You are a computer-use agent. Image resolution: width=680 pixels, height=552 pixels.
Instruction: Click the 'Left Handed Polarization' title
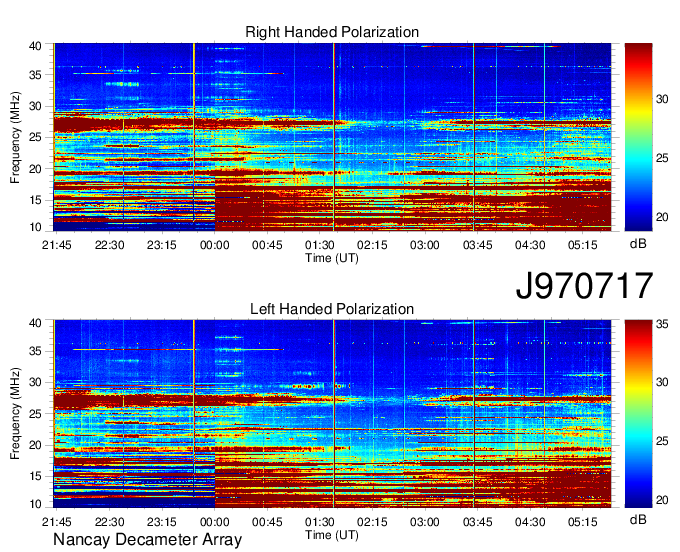pyautogui.click(x=332, y=309)
